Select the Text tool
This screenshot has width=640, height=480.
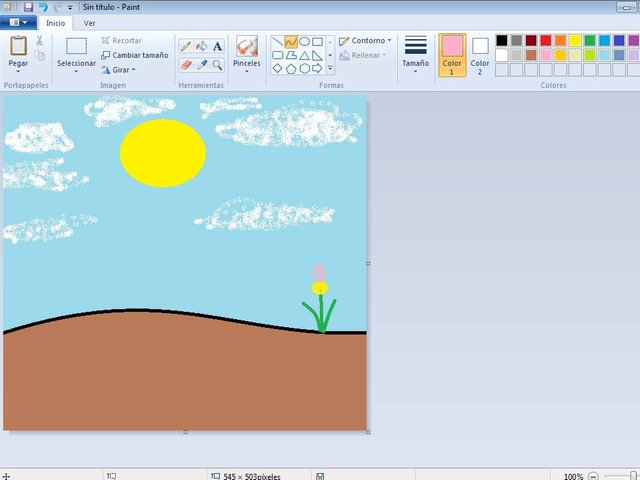(218, 46)
